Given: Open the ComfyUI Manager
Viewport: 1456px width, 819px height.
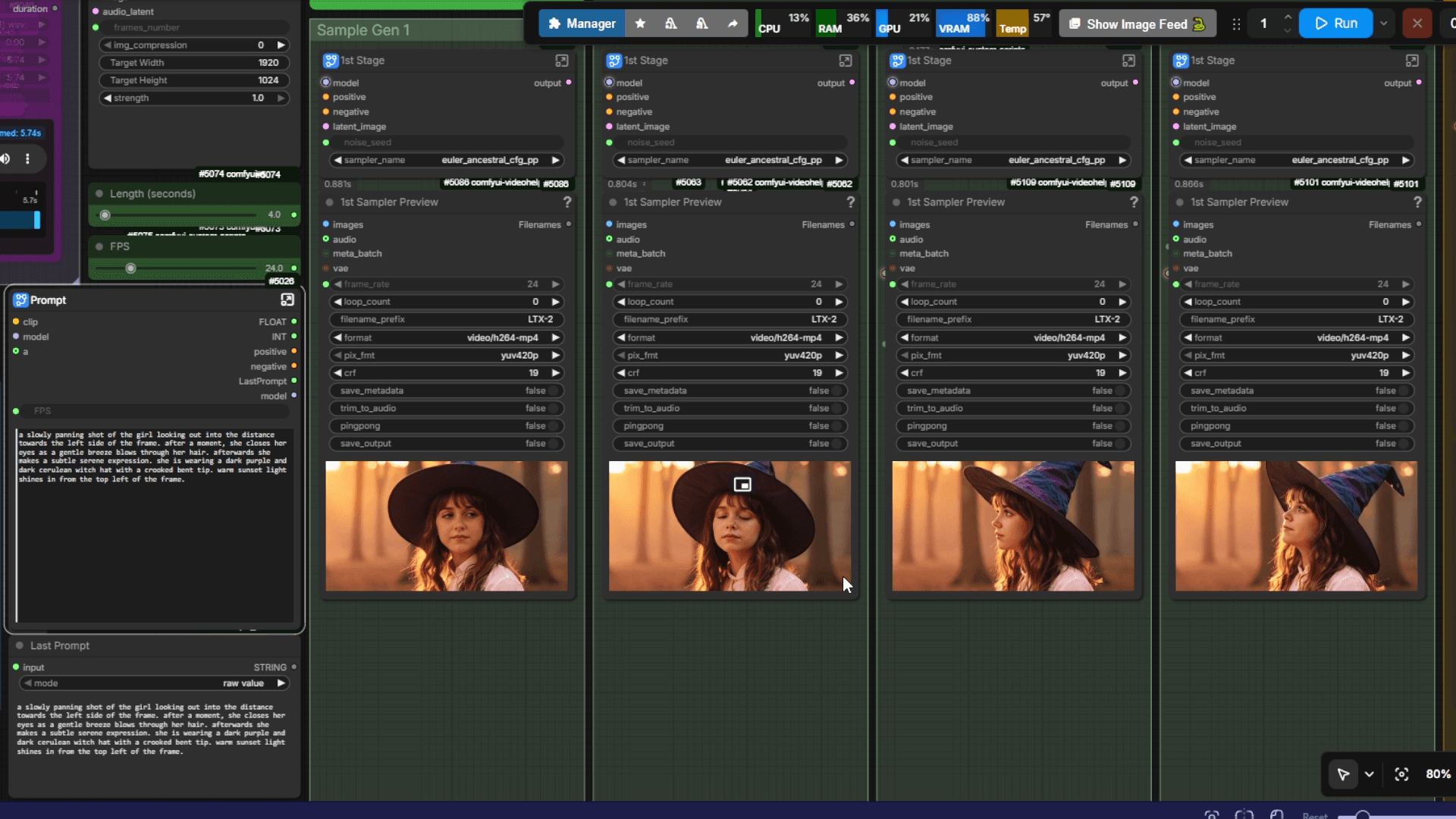Looking at the screenshot, I should (582, 24).
